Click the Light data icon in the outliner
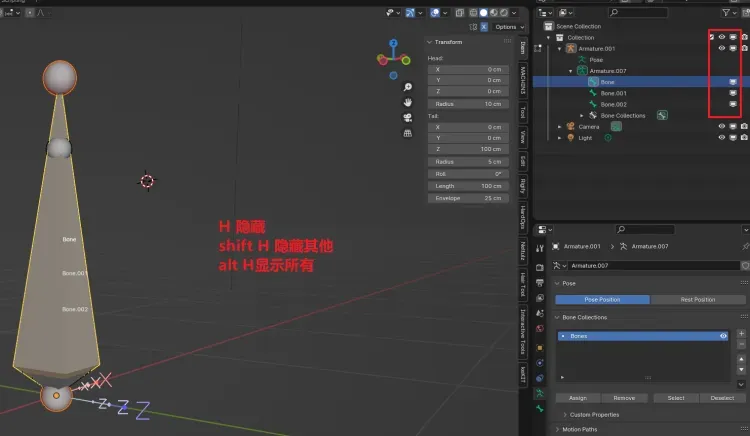 [x=607, y=138]
